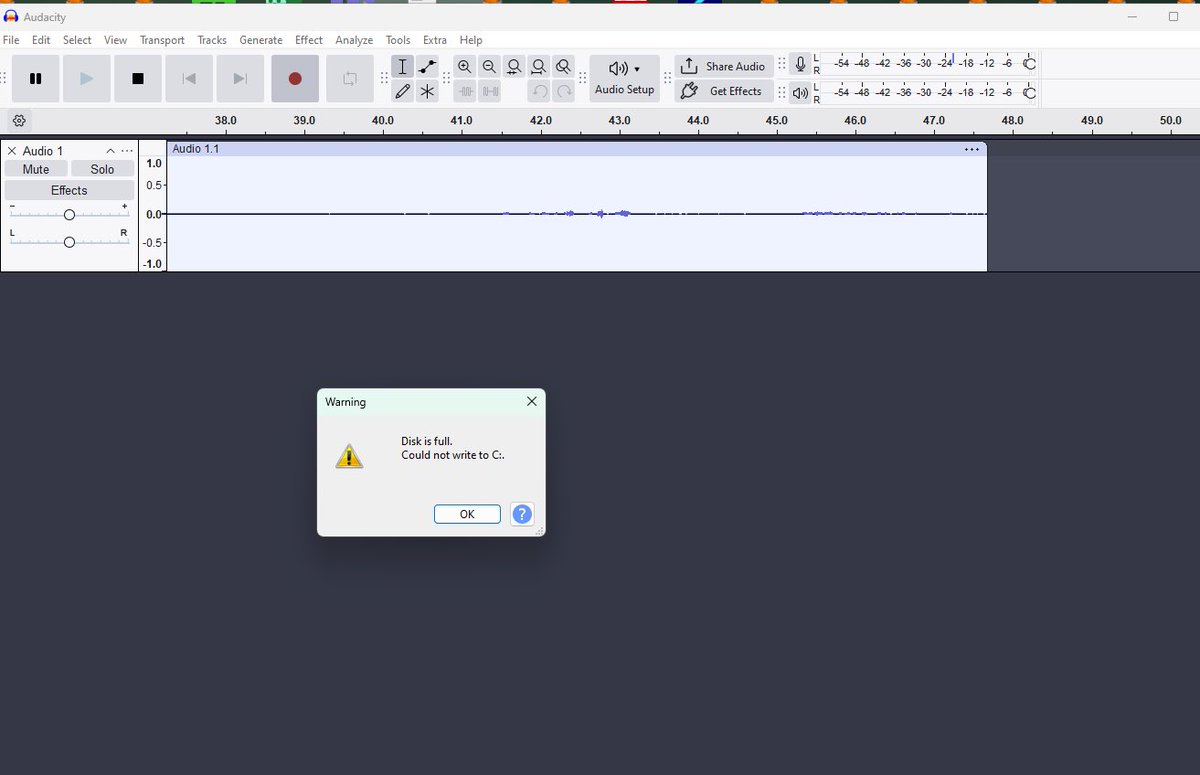Stop playback with the Stop button
Viewport: 1200px width, 775px height.
click(x=138, y=78)
